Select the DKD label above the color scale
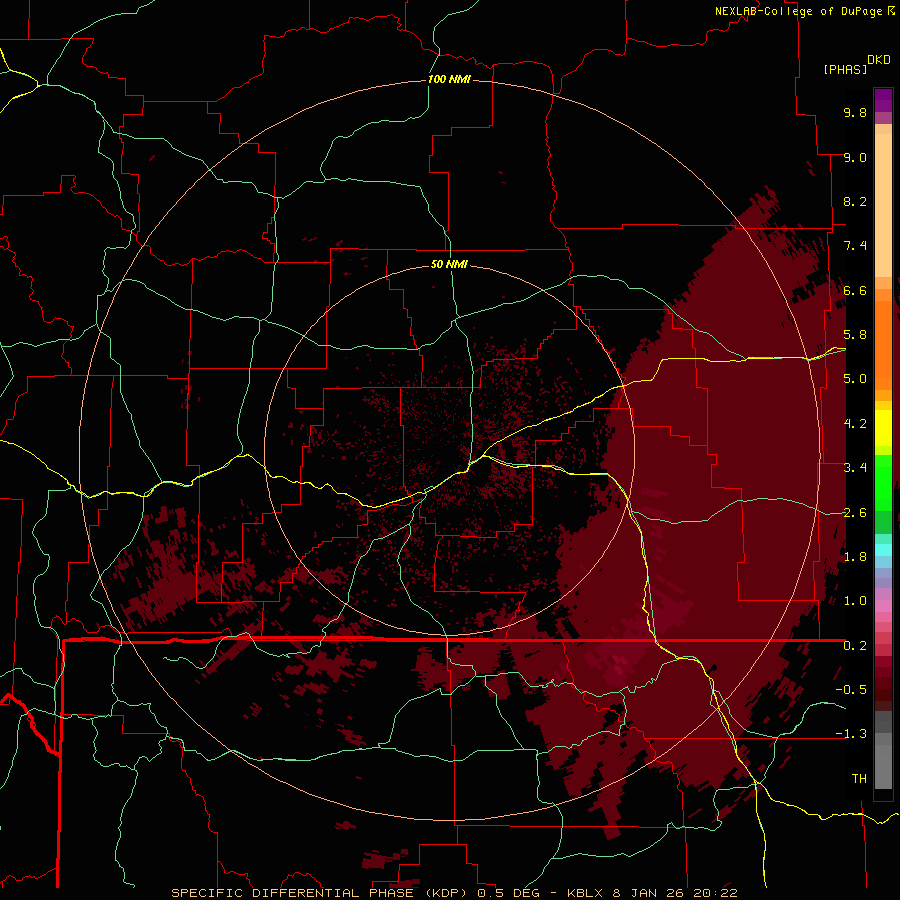900x900 pixels. pos(879,60)
